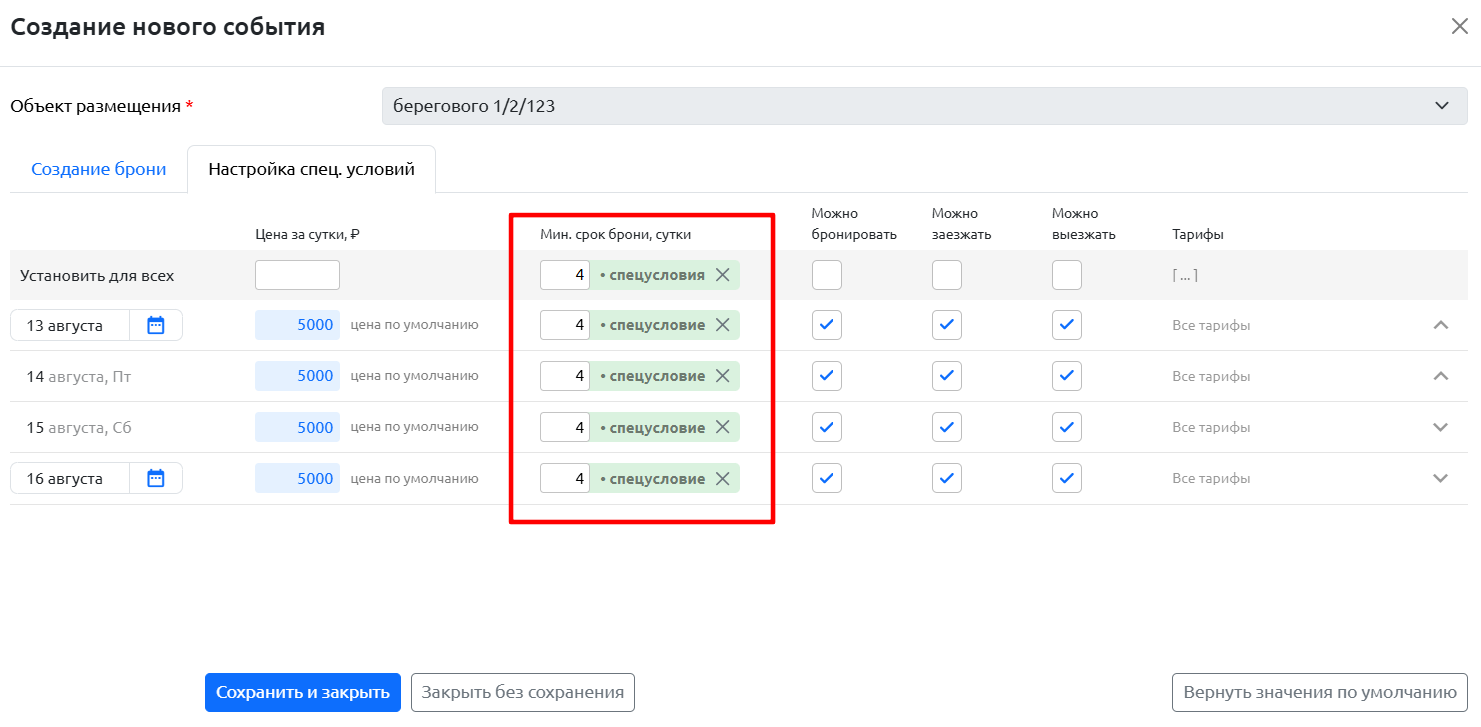Edit min stay value for 16 августа

click(x=565, y=478)
